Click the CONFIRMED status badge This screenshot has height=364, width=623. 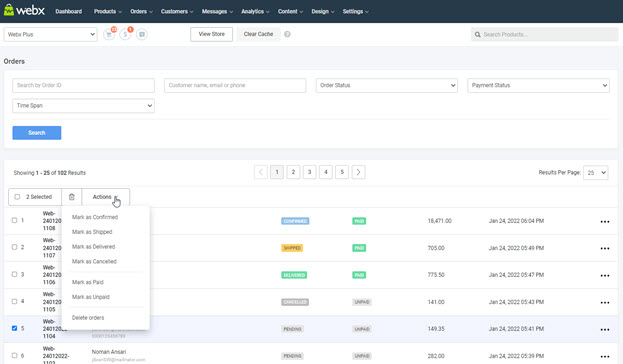pyautogui.click(x=295, y=221)
